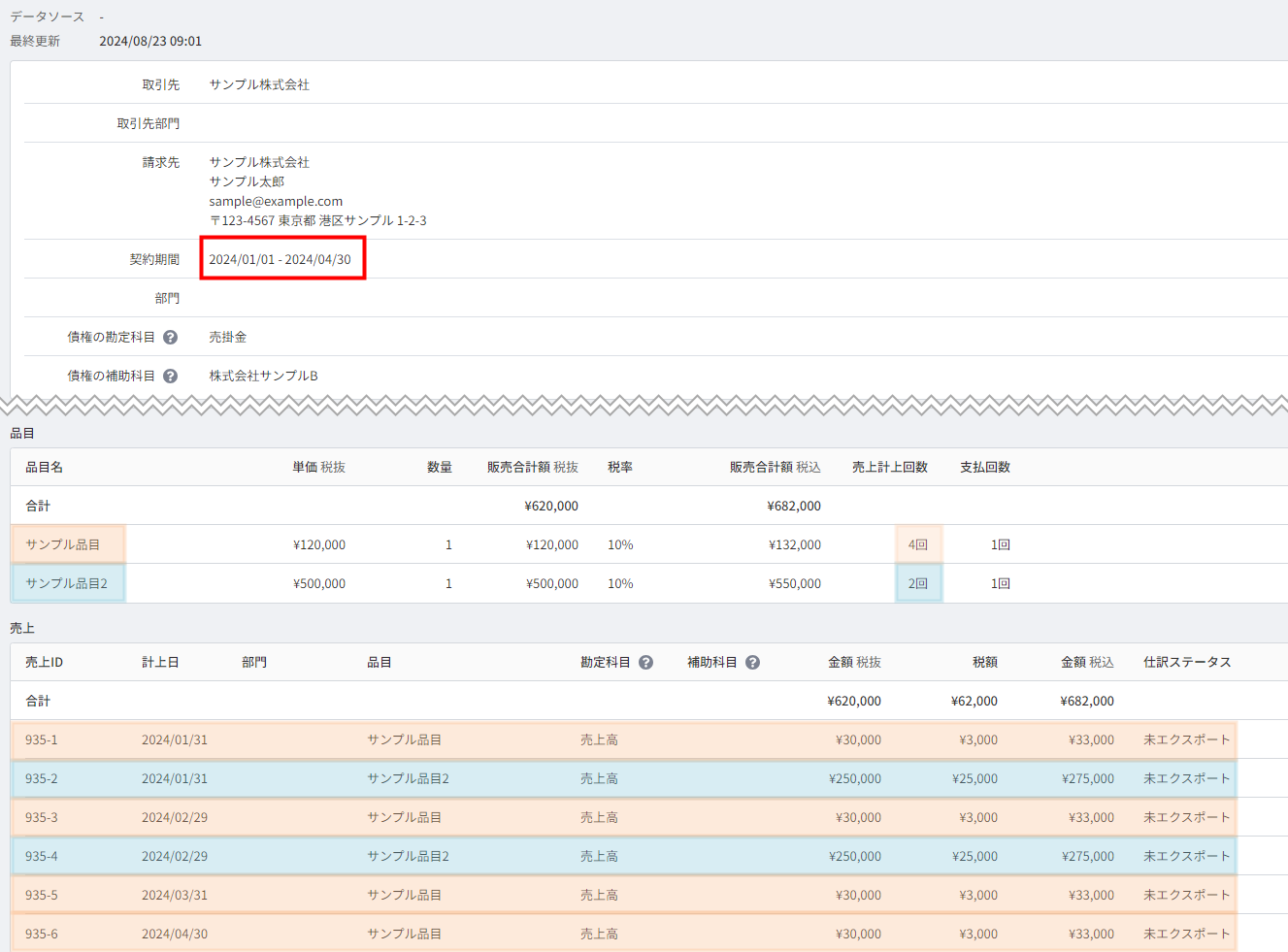Click 品目名 column header
The width and height of the screenshot is (1288, 952).
pos(44,467)
